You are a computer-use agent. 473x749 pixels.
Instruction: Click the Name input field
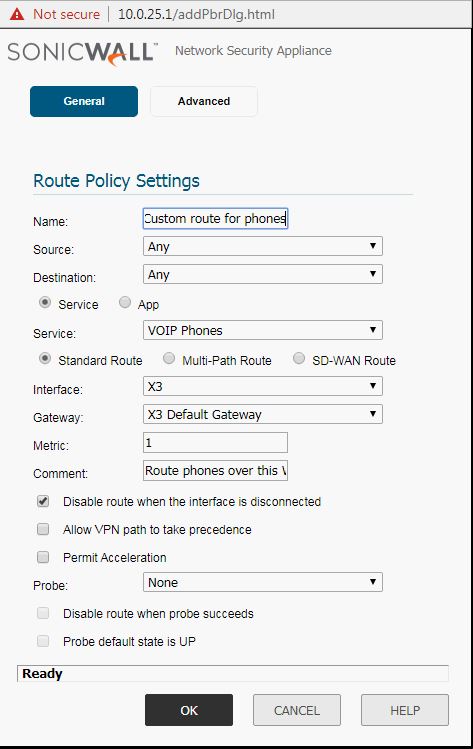coord(215,219)
